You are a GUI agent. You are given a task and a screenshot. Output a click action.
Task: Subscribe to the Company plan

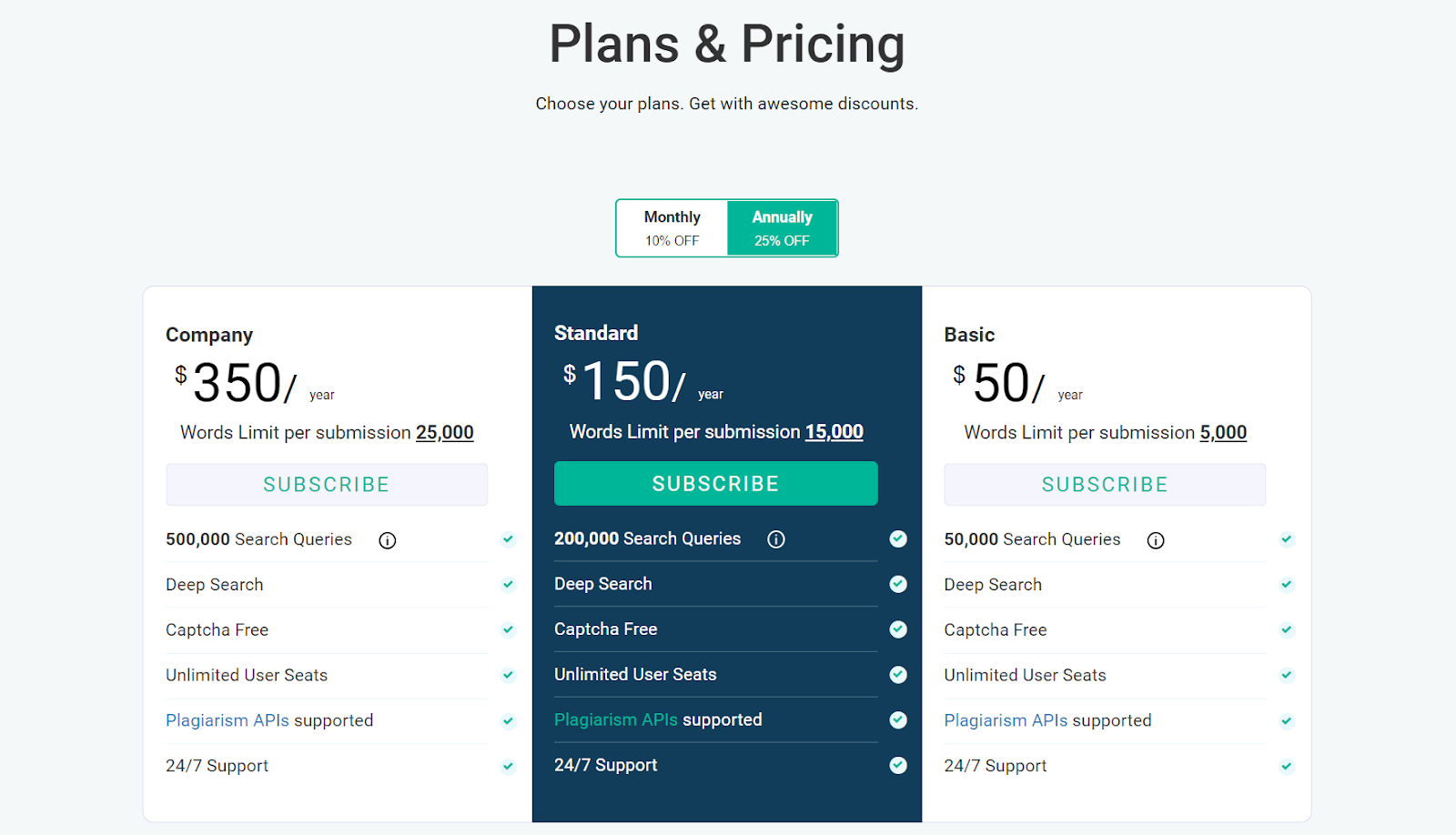click(x=327, y=485)
